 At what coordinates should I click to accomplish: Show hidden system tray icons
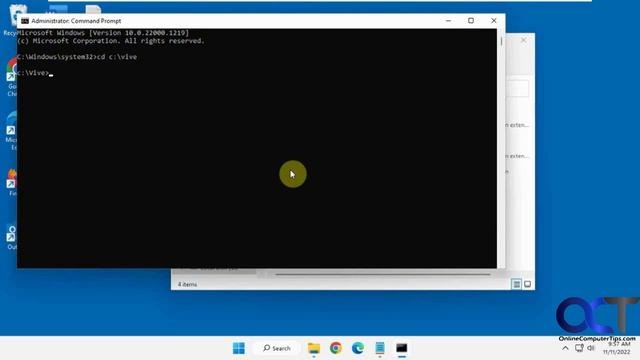tap(565, 348)
